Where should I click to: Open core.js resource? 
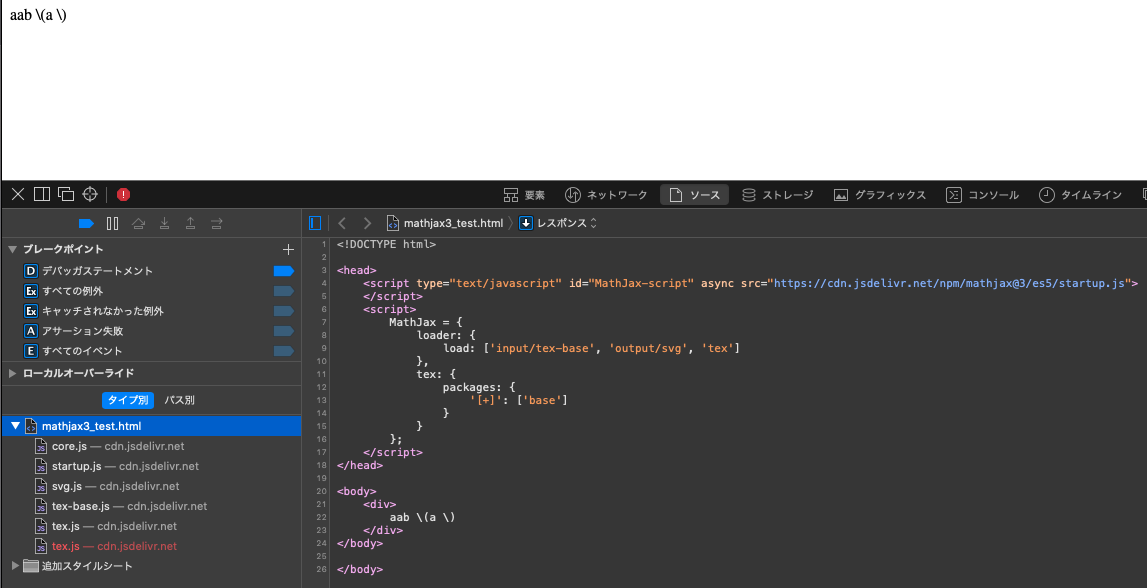point(151,446)
